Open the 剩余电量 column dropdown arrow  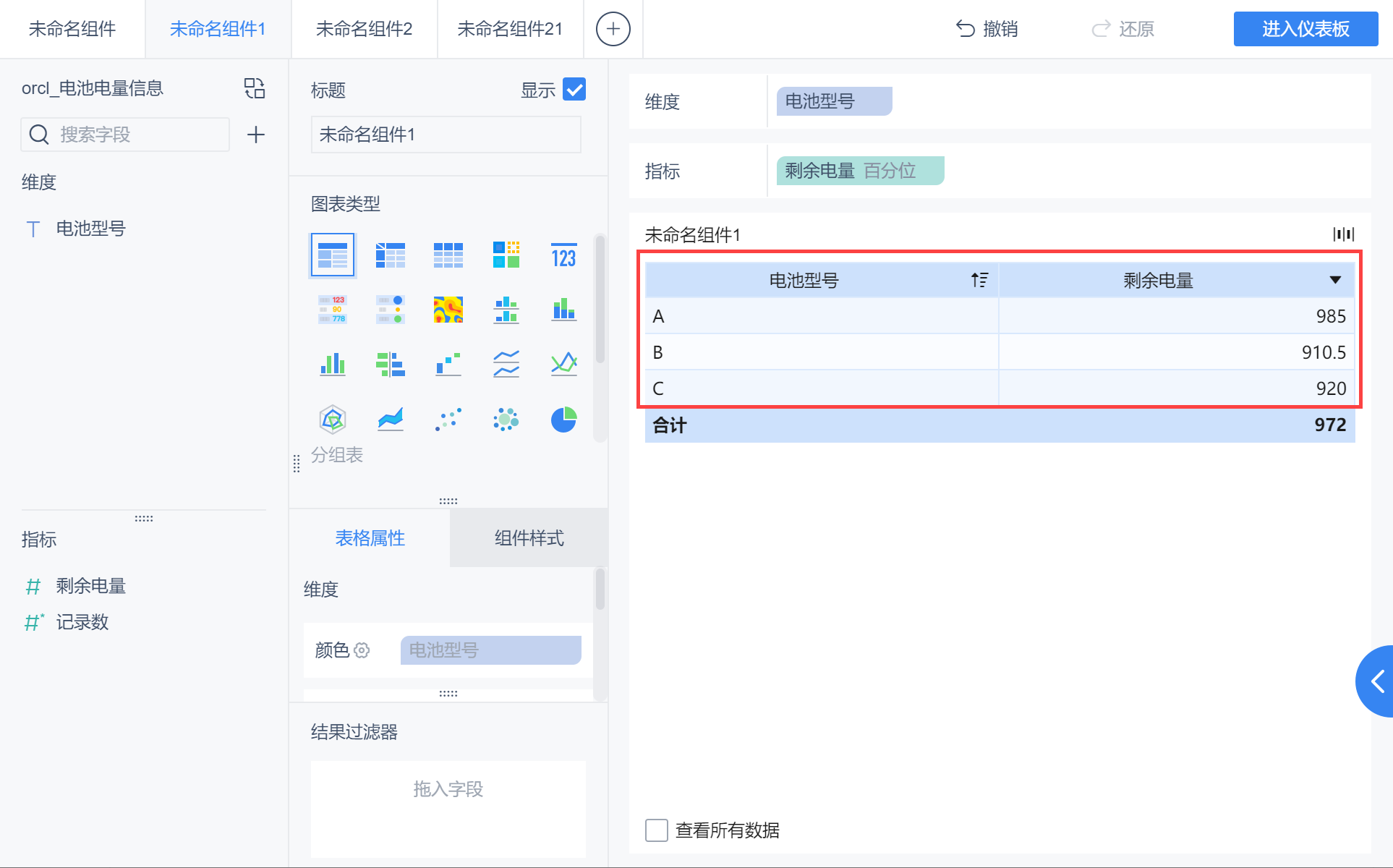click(1335, 280)
